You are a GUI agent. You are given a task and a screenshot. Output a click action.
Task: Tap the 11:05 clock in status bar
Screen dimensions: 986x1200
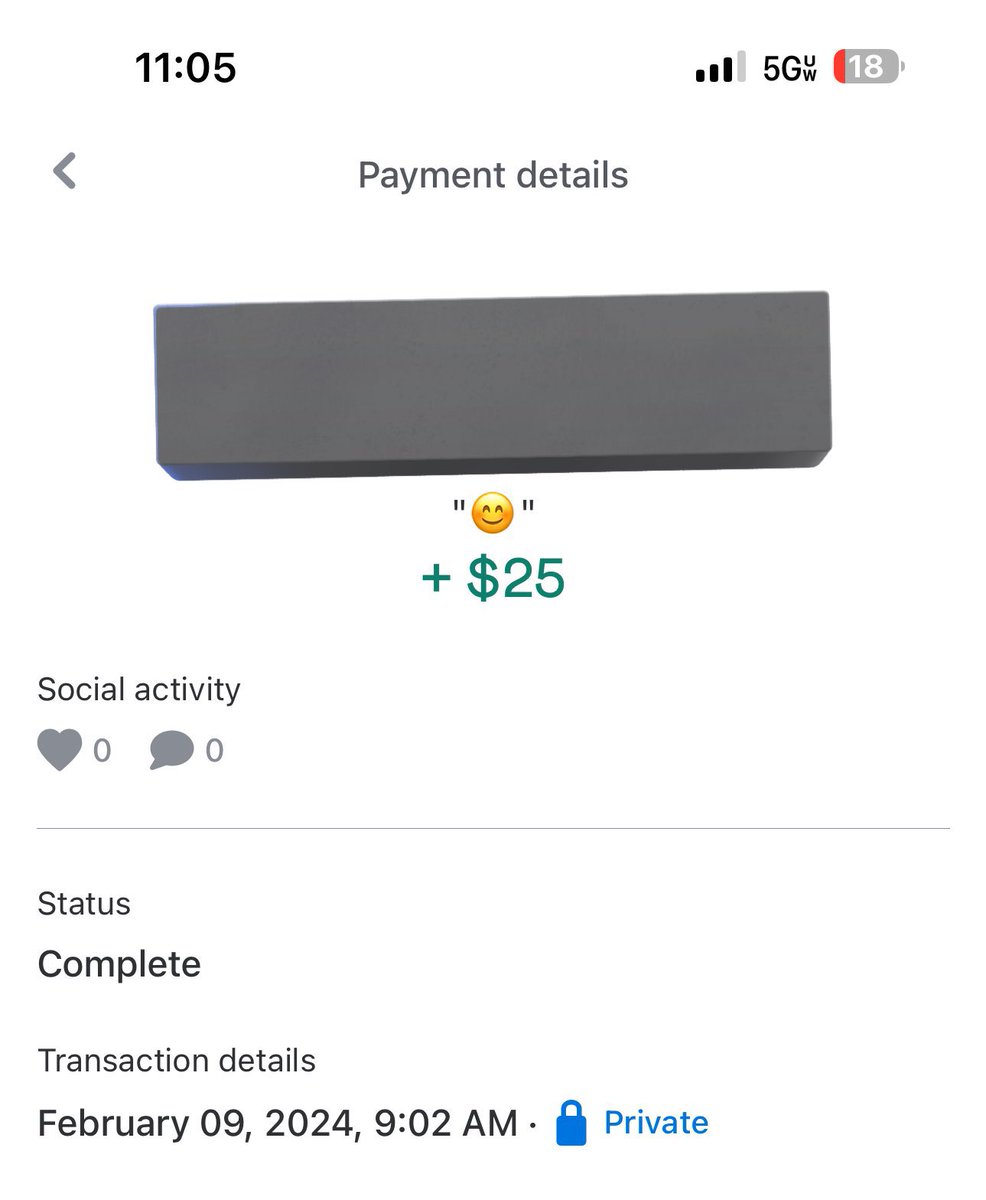185,67
